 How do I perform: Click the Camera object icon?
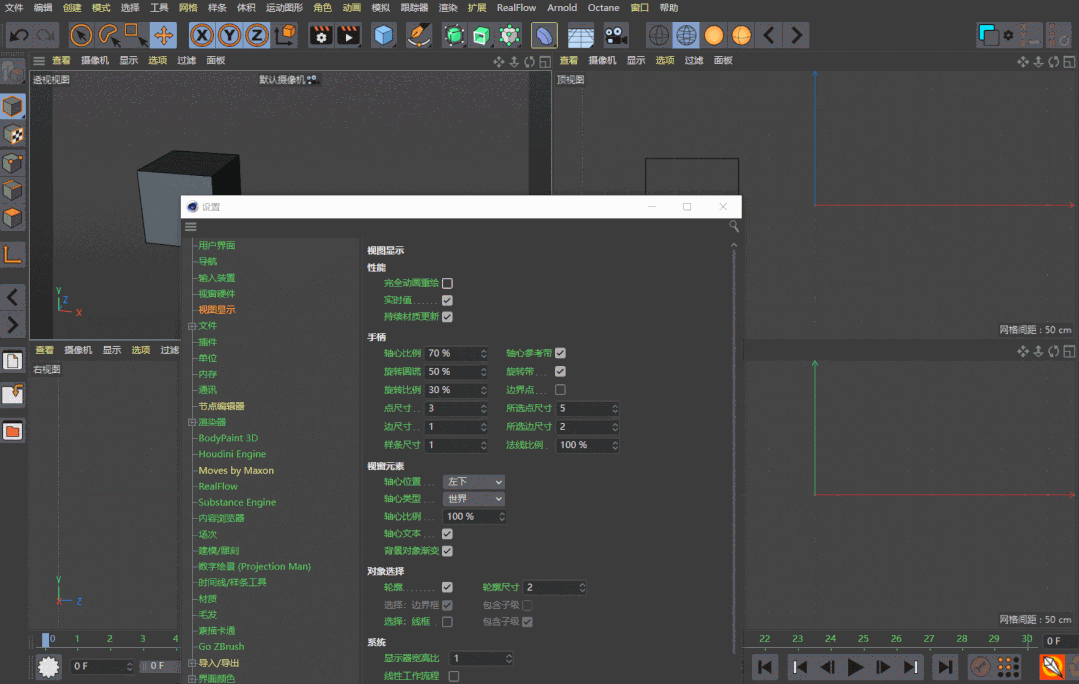coord(616,36)
